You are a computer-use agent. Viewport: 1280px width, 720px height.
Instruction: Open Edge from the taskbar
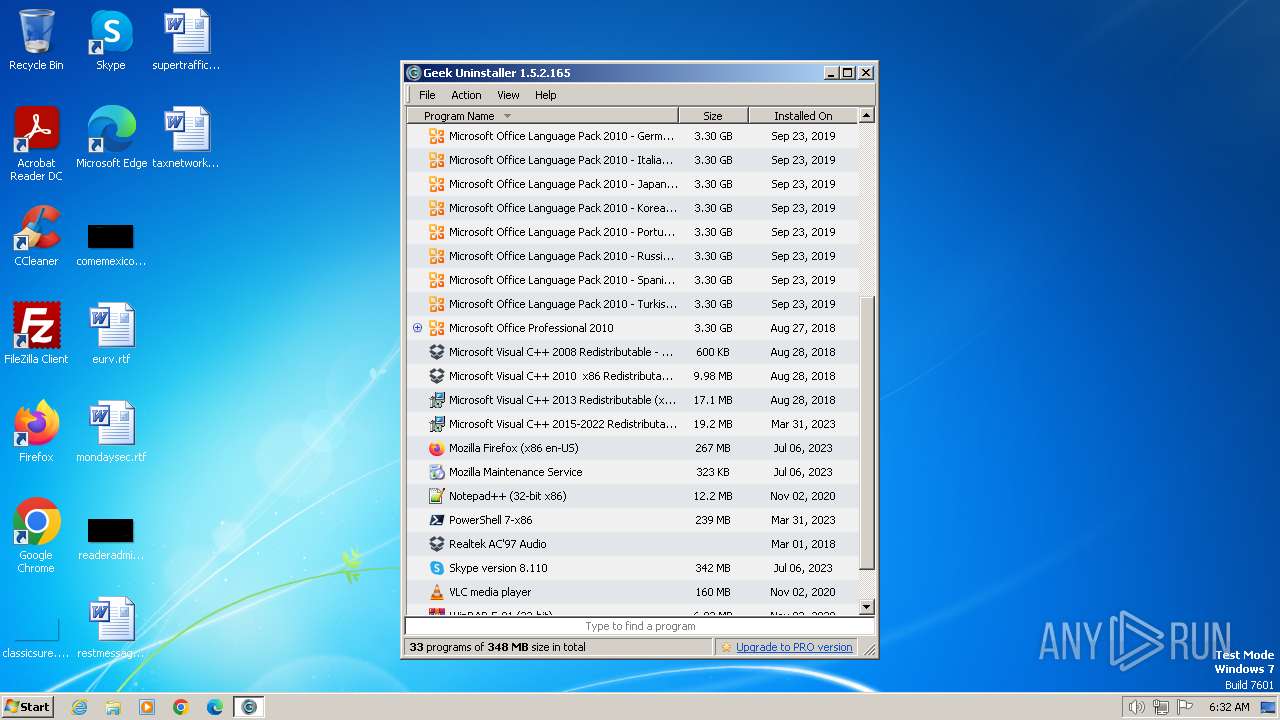tap(215, 707)
